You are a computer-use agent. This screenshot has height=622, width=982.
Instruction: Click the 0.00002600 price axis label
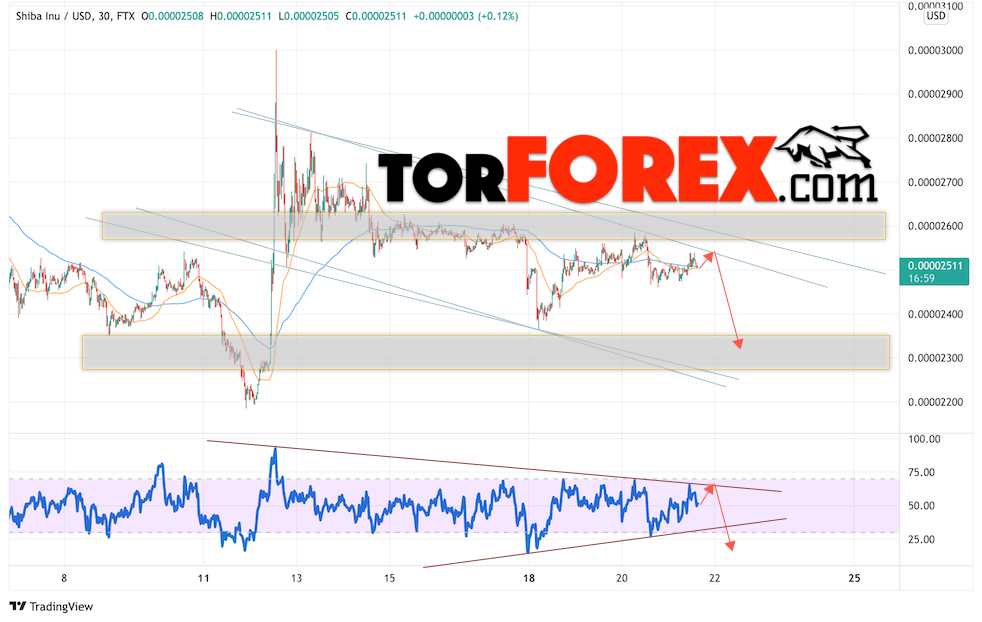(x=935, y=226)
